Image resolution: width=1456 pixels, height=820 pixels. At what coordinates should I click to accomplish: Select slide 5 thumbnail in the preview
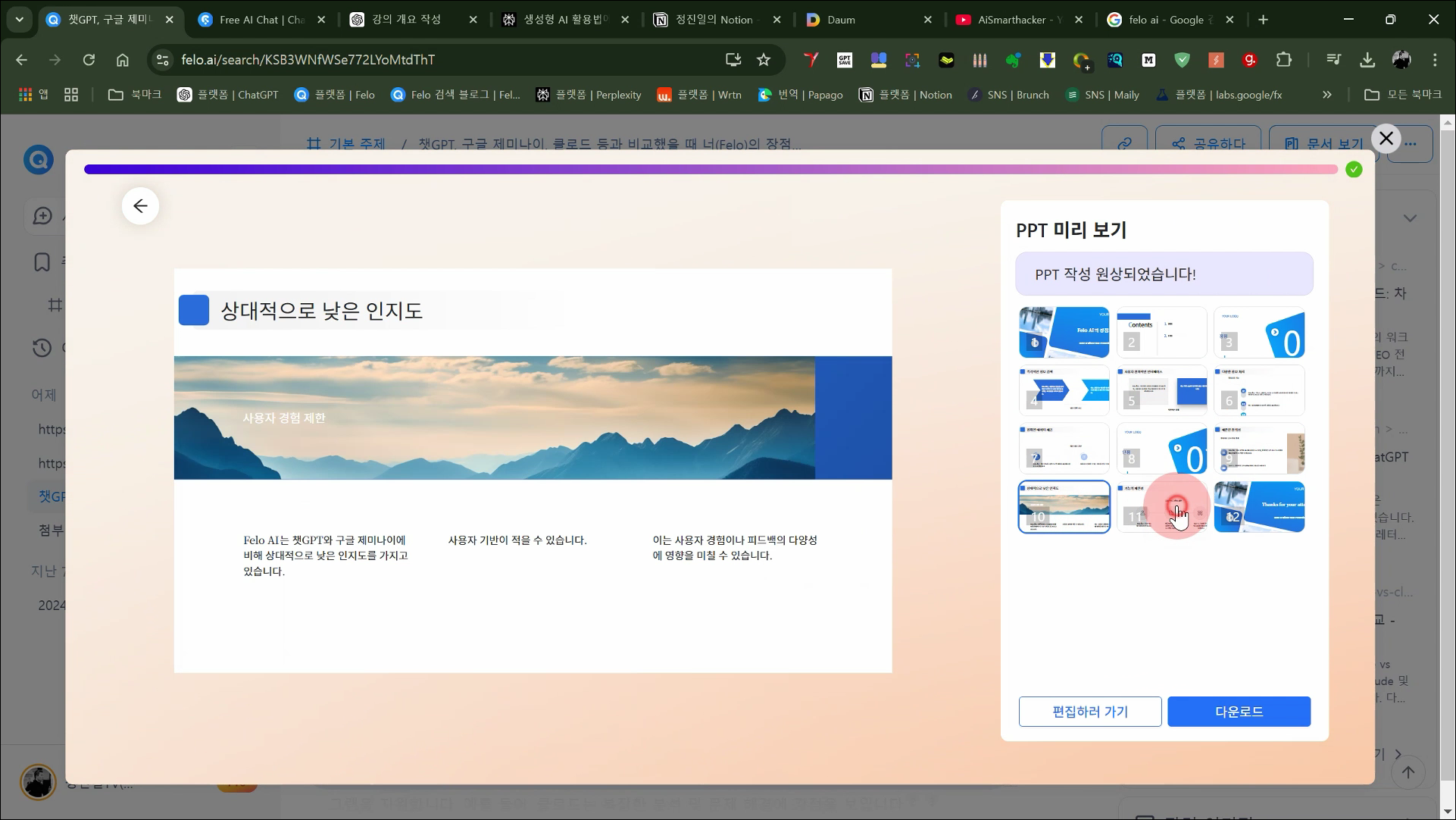point(1161,390)
